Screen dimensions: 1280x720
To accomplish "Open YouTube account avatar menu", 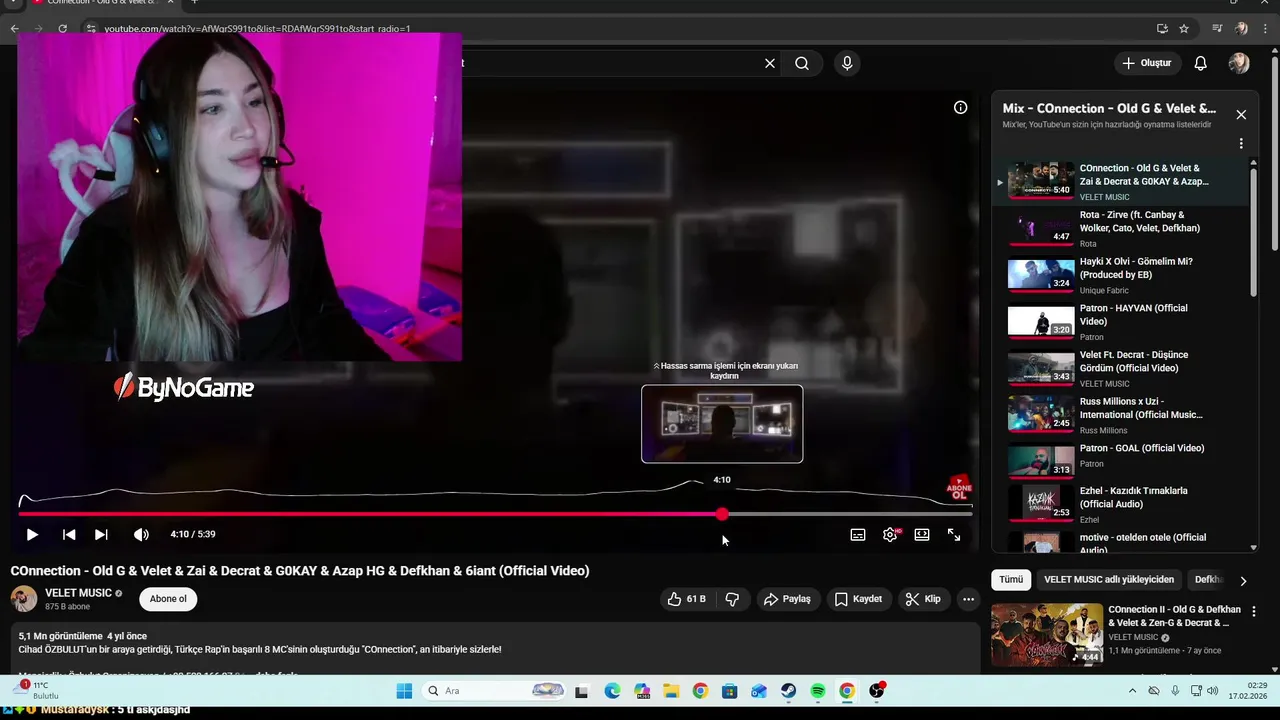I will (1239, 63).
